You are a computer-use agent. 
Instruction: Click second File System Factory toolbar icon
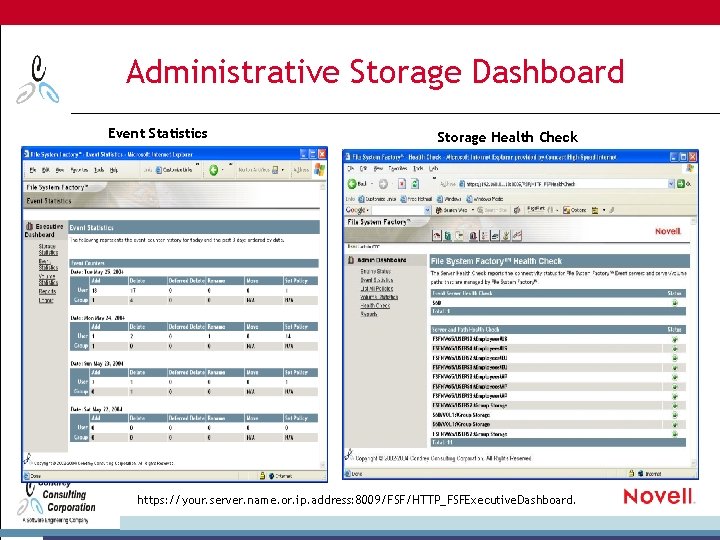[448, 236]
